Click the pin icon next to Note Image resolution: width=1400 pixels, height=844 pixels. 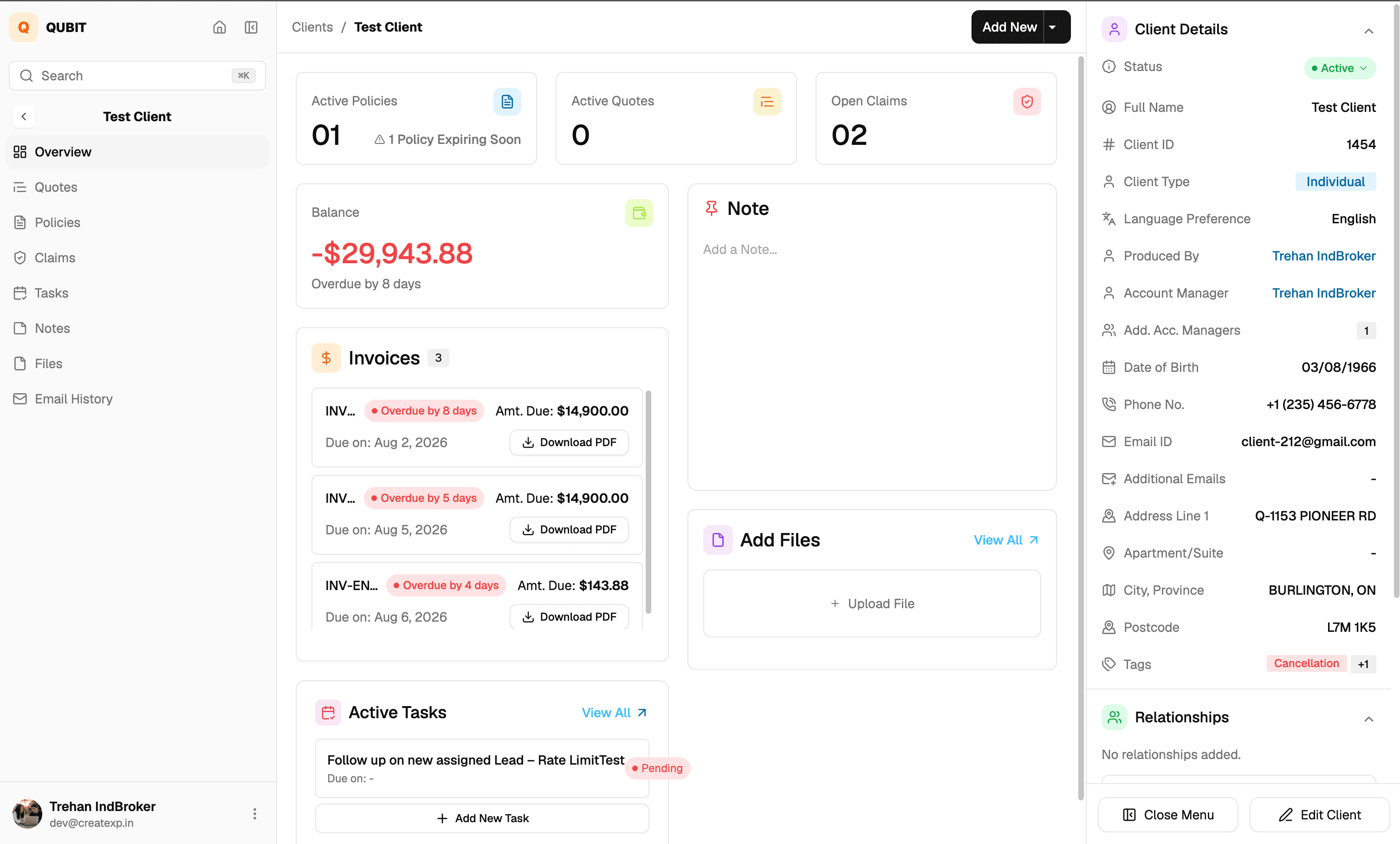click(711, 208)
